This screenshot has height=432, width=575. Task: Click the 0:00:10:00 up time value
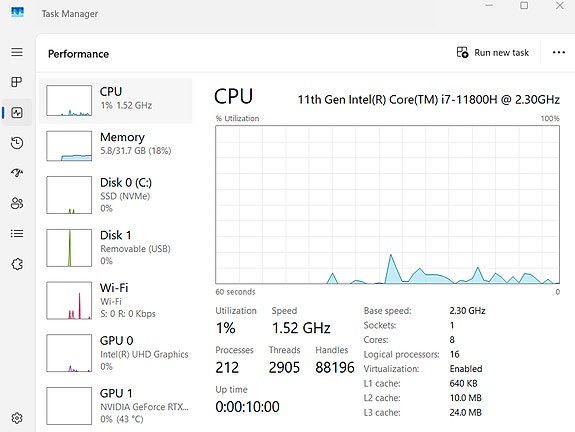click(x=248, y=407)
